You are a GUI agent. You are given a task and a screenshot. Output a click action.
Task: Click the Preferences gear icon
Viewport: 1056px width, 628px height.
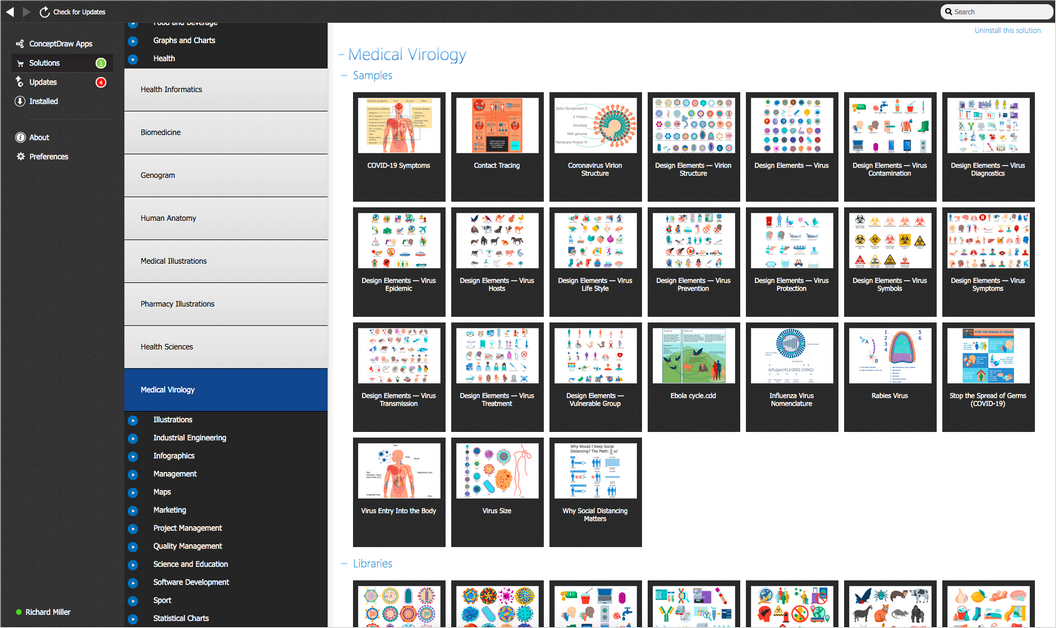tap(20, 156)
